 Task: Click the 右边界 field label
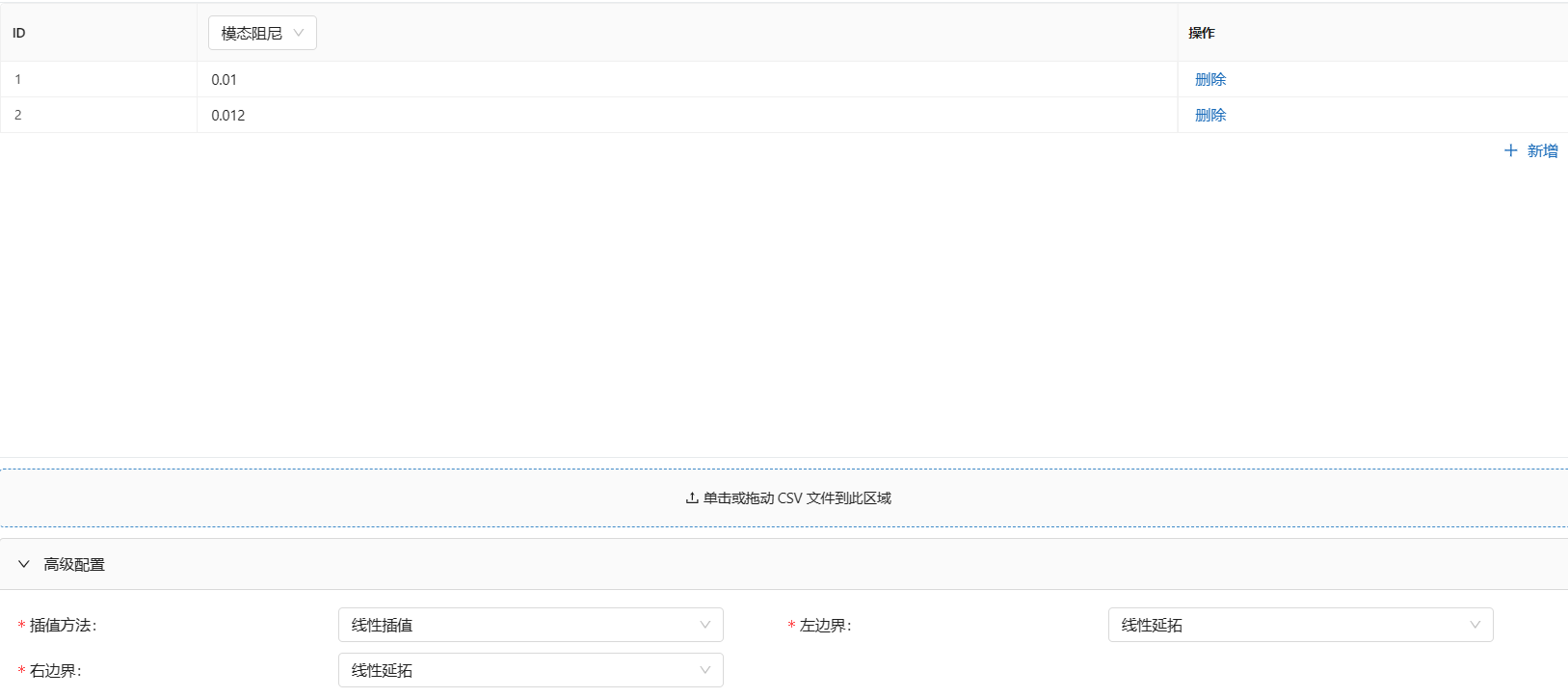click(56, 671)
